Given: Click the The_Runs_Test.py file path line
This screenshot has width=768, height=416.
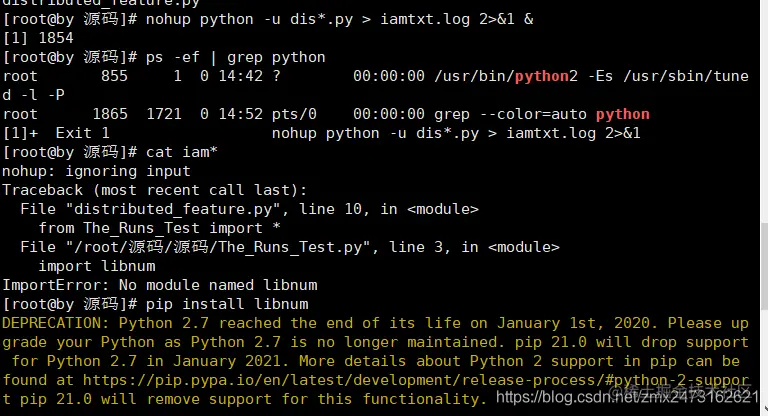Looking at the screenshot, I should coord(289,247).
